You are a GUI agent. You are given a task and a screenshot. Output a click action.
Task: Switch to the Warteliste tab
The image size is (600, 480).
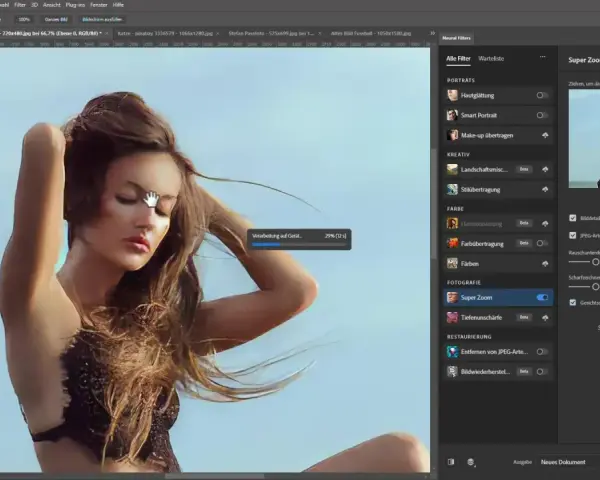point(491,59)
